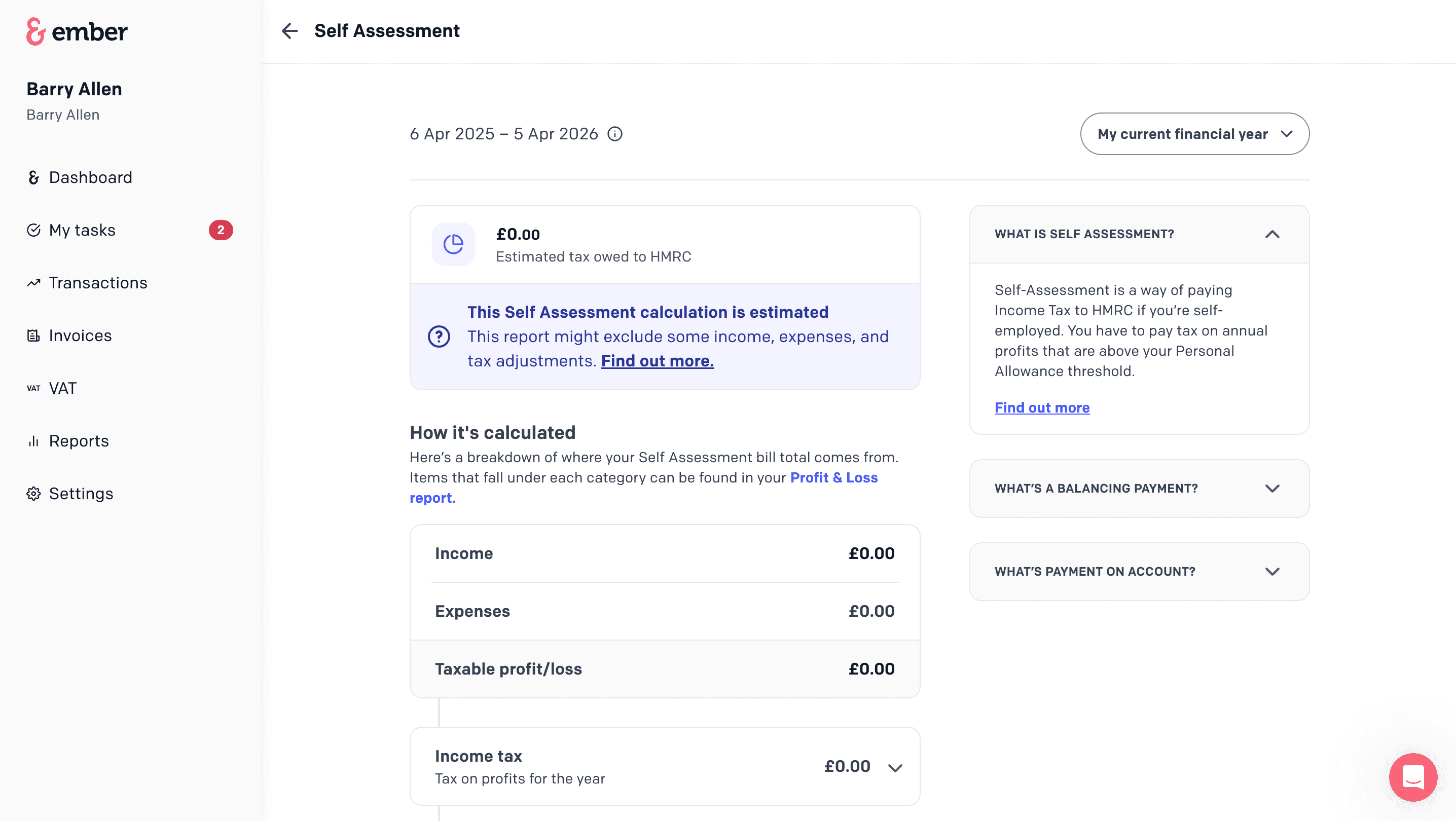Open the Intercom chat bubble
Viewport: 1456px width, 821px height.
point(1412,776)
